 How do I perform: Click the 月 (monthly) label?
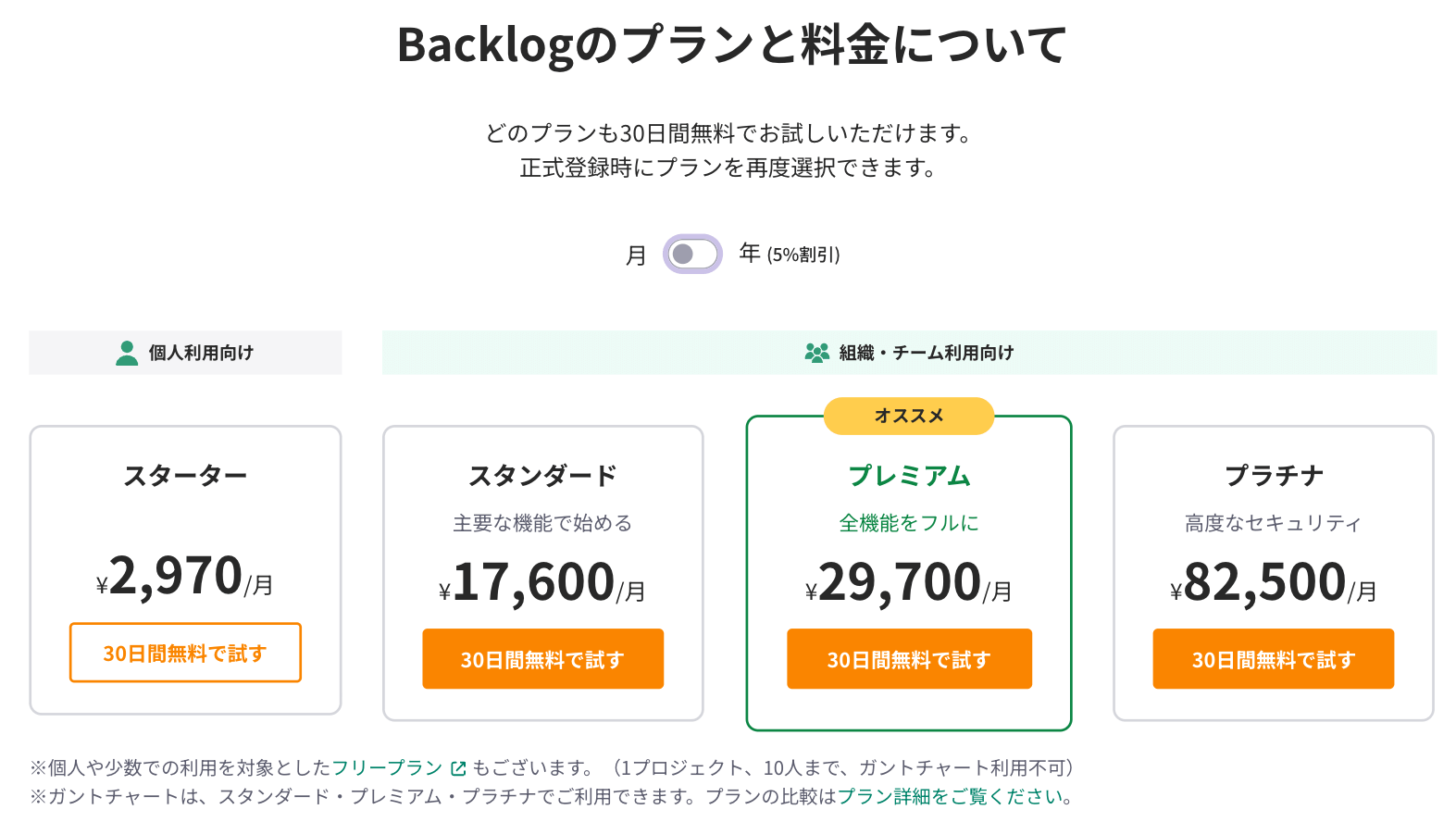pos(636,255)
